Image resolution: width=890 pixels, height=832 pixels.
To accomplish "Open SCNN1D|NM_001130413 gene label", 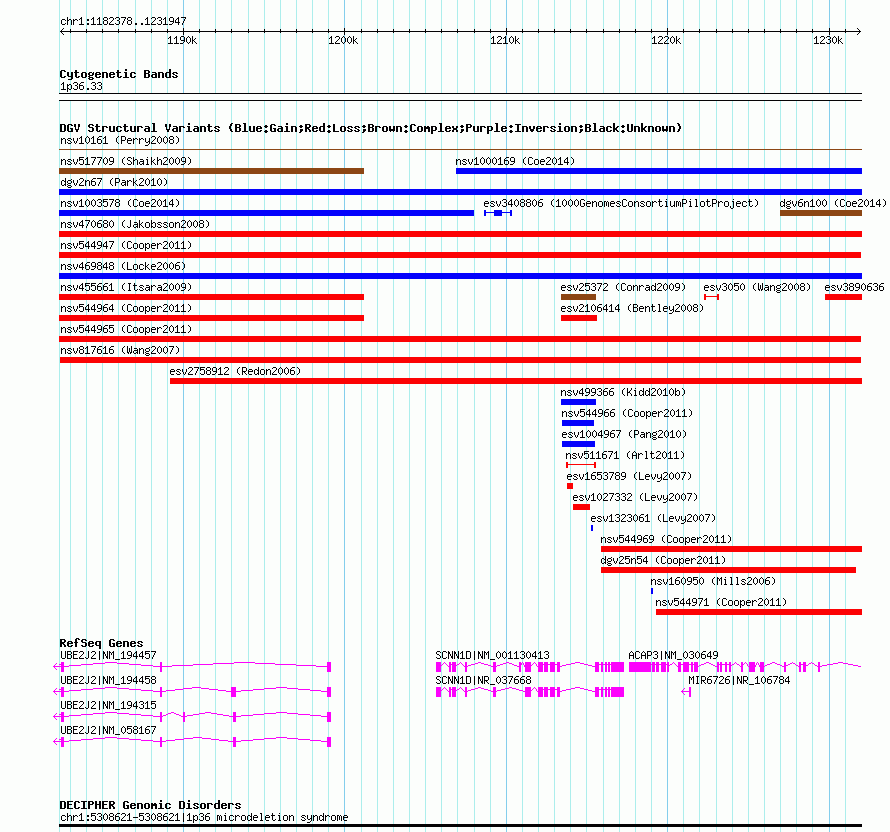I will 492,655.
